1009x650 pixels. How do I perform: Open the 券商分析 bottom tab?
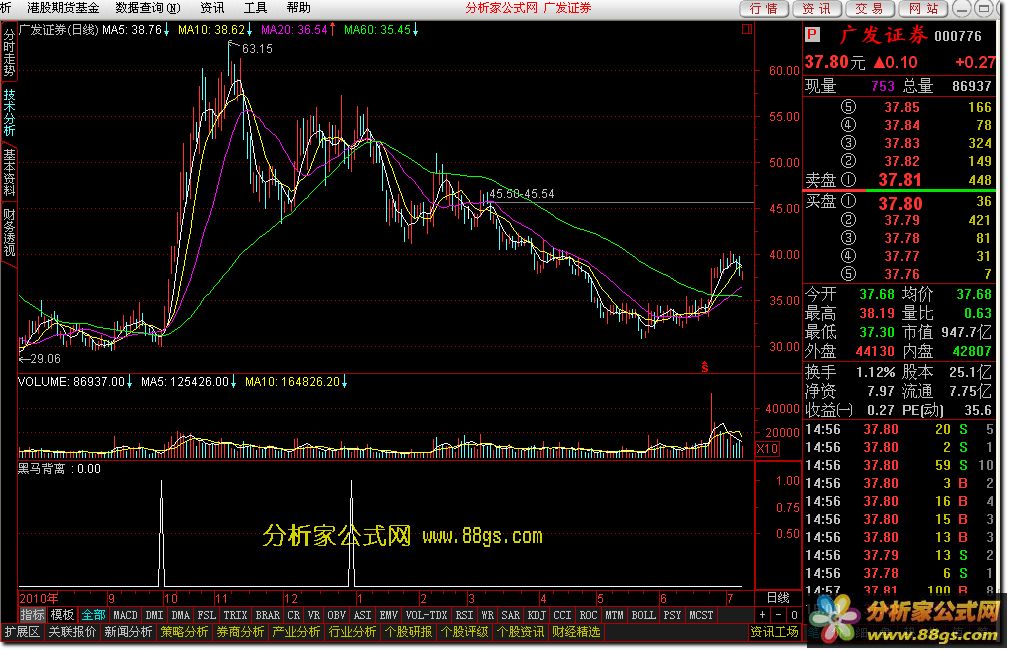(x=240, y=632)
